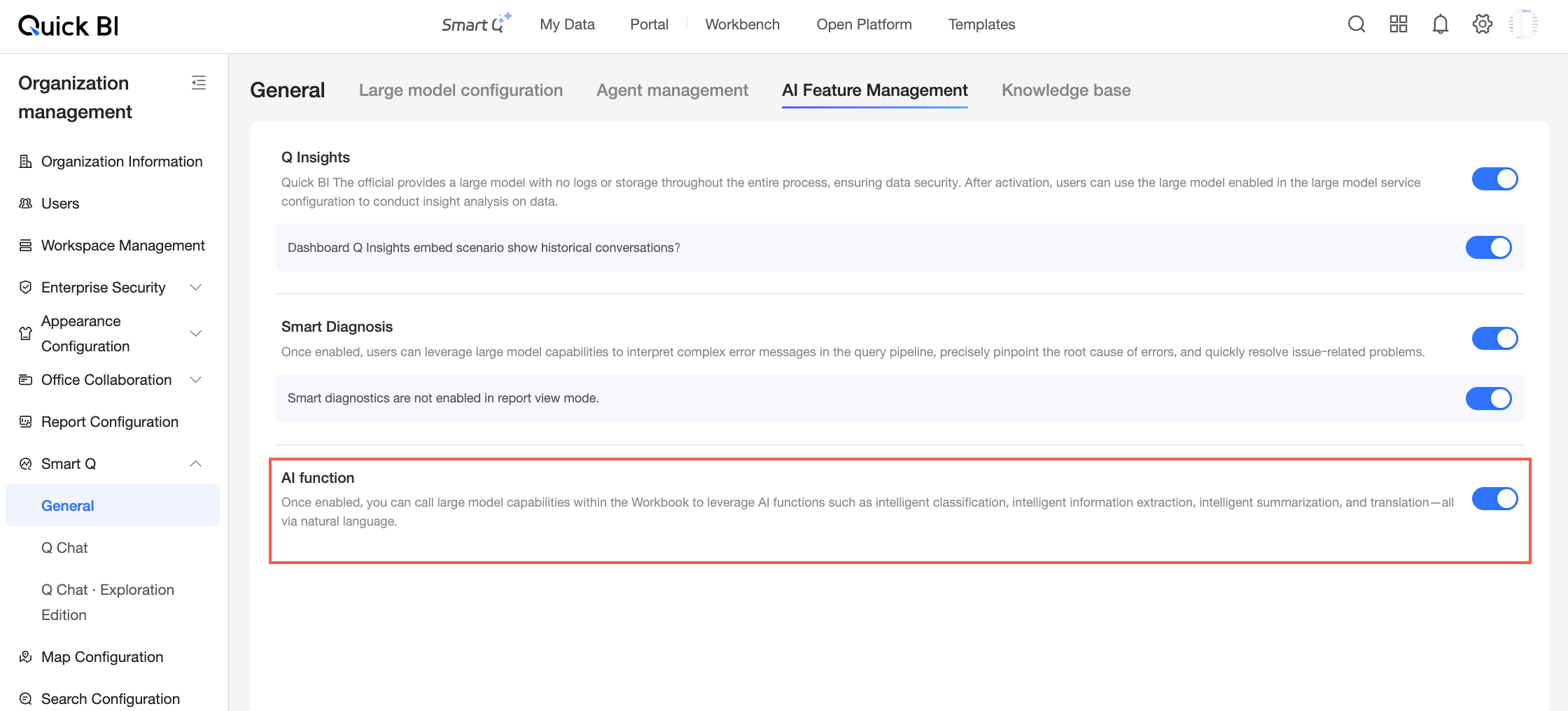Viewport: 1568px width, 711px height.
Task: Open the Knowledge base tab
Action: pyautogui.click(x=1066, y=90)
